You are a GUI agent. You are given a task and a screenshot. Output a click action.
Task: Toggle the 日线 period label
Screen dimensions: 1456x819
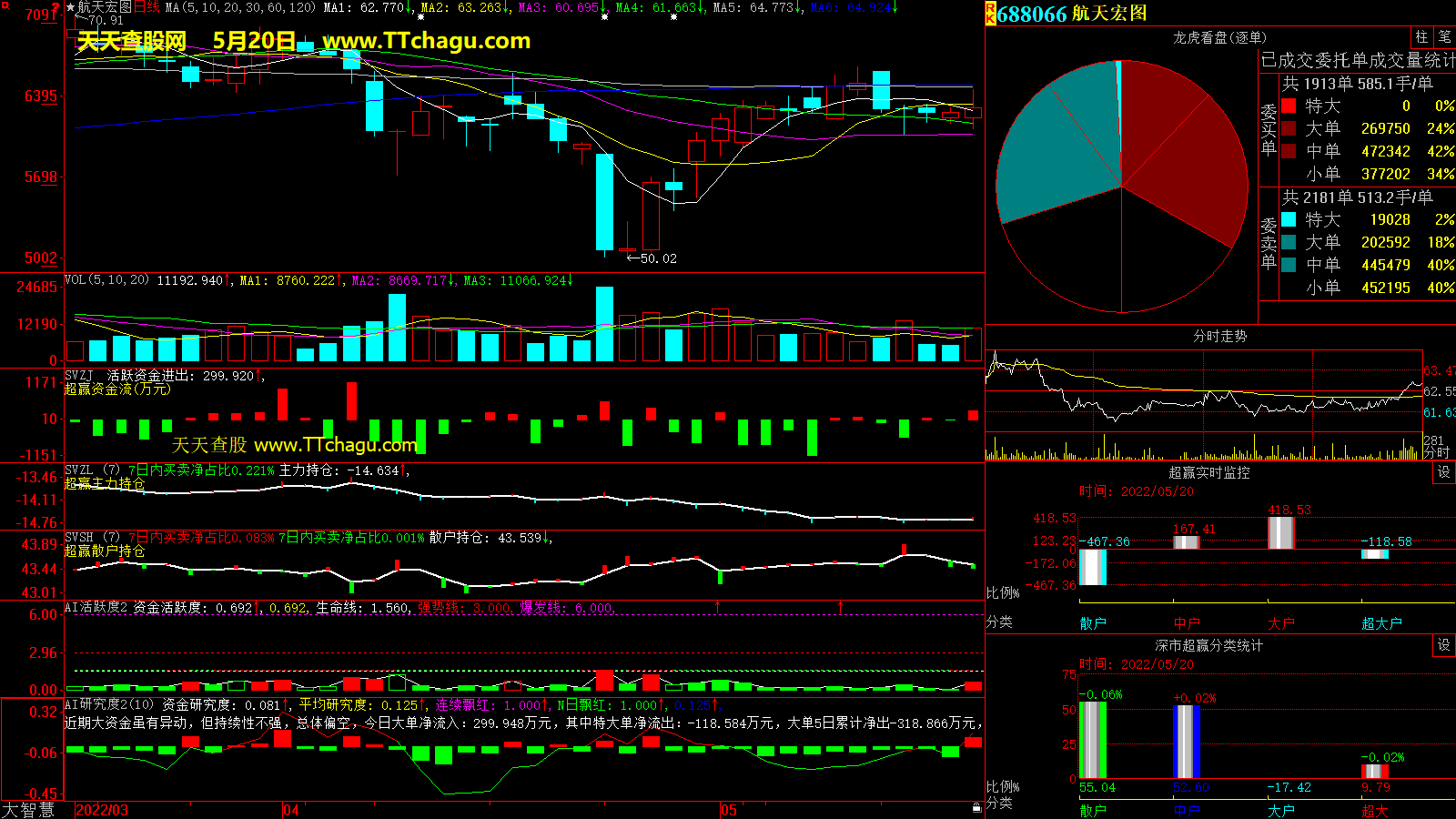pos(147,7)
